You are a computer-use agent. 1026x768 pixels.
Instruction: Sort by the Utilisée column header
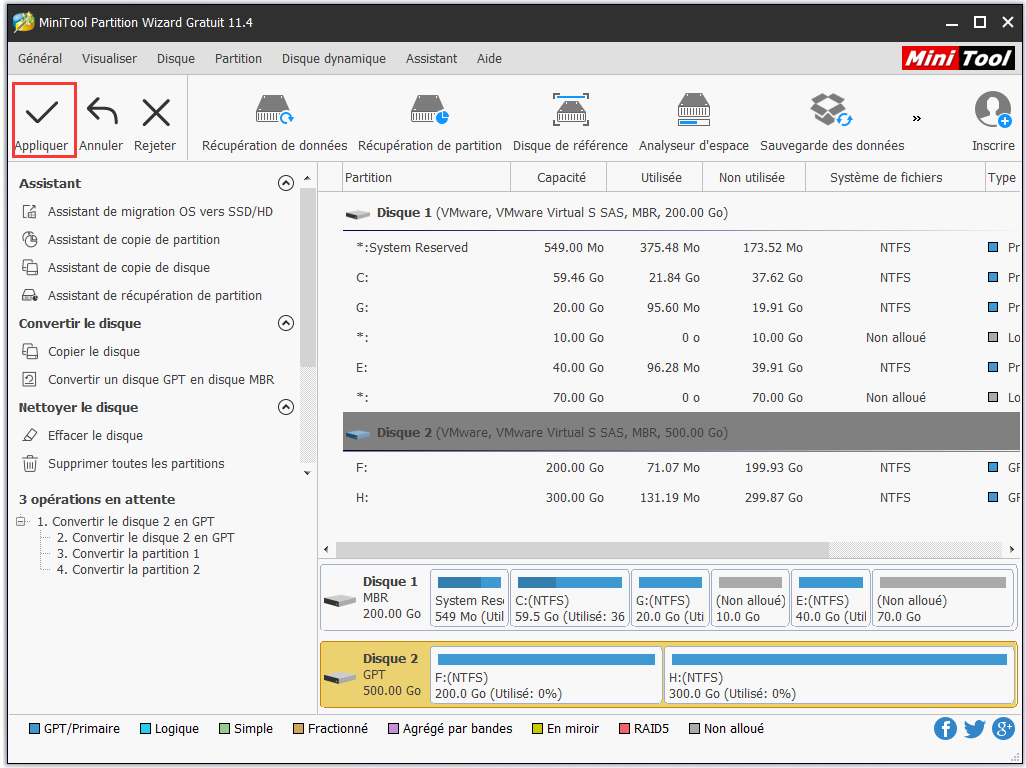click(654, 177)
